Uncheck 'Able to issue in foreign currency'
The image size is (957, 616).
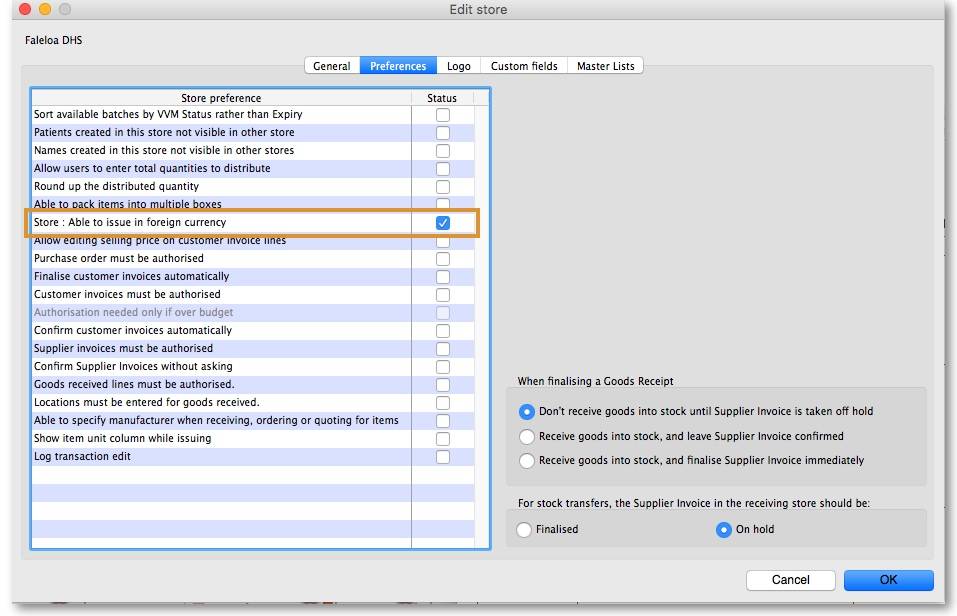[442, 223]
